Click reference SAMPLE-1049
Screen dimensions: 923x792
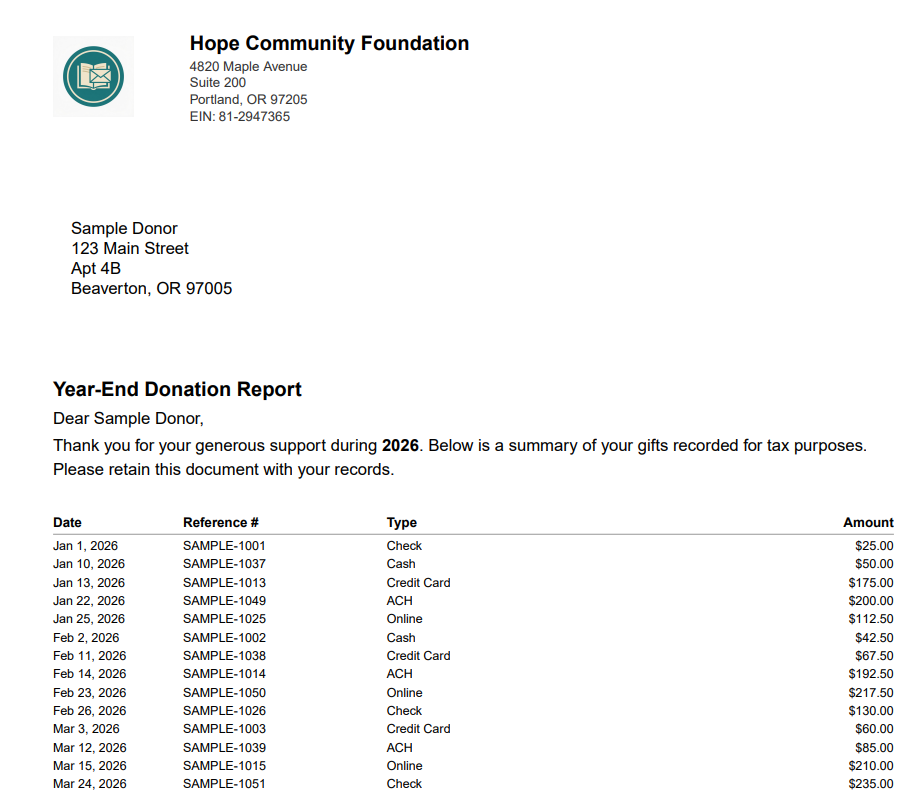[224, 601]
